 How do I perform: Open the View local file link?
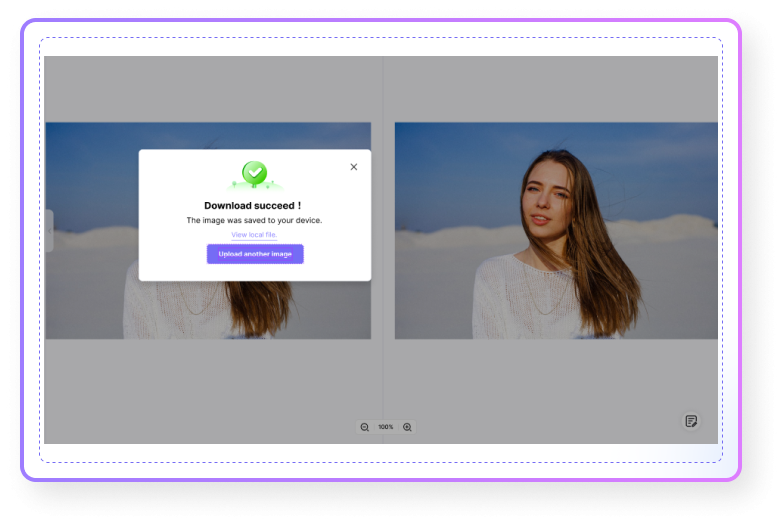point(254,235)
